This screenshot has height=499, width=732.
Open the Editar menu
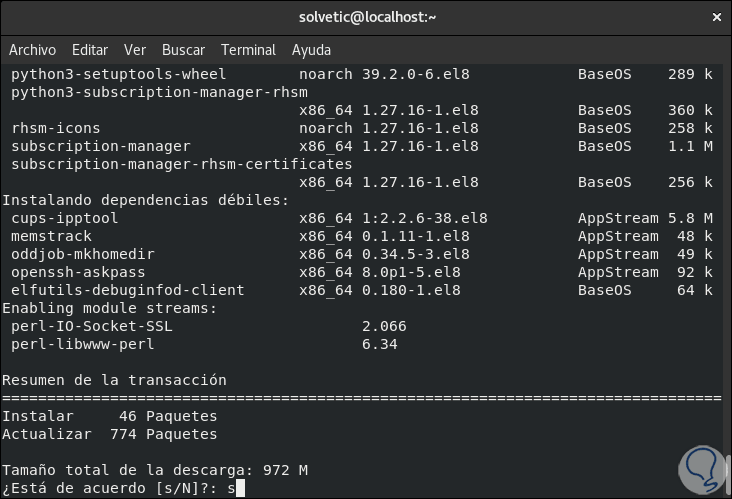[90, 50]
